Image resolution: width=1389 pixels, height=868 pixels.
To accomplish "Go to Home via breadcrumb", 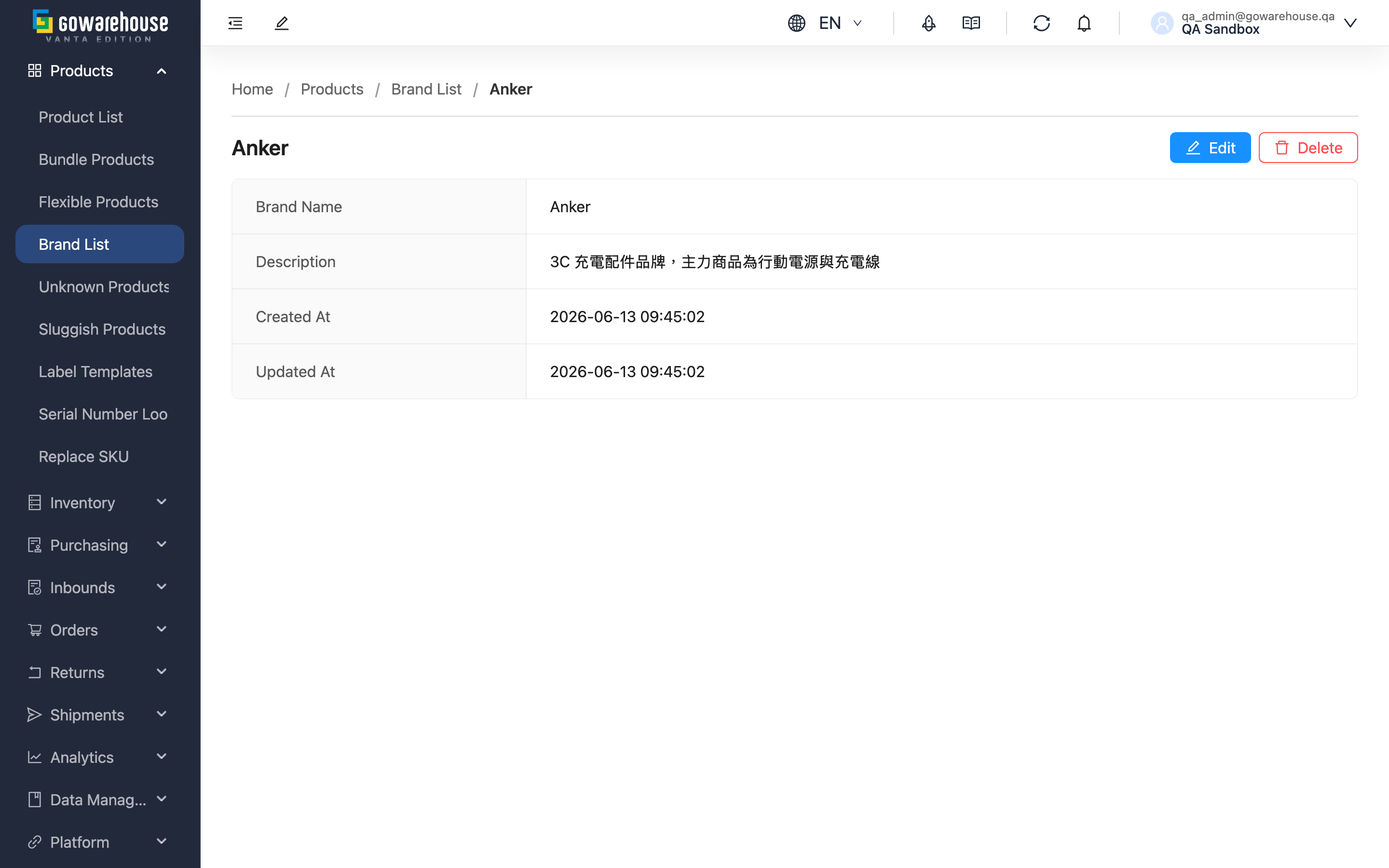I will point(252,89).
